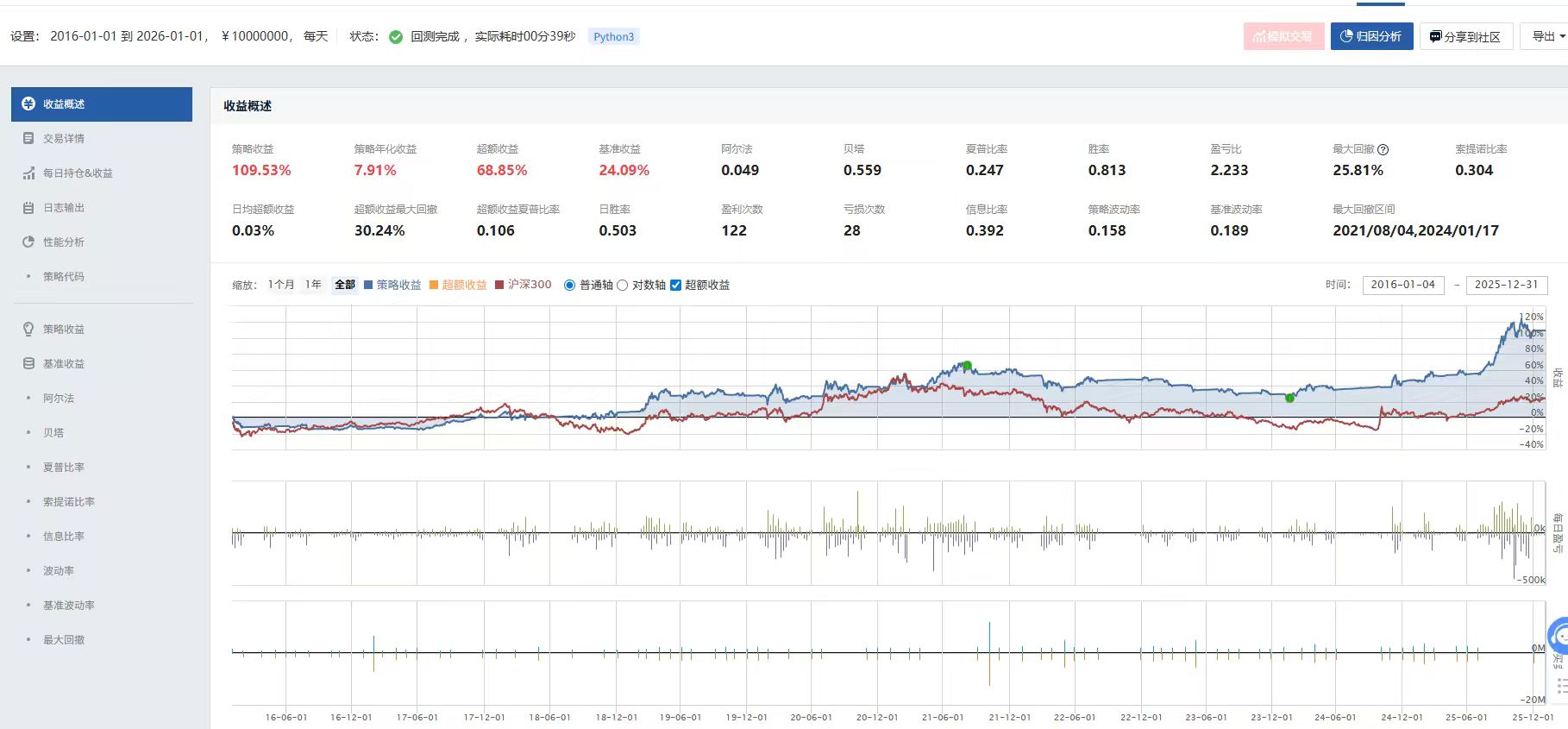The height and width of the screenshot is (729, 1568).
Task: Click the bar chart icon for 每日持仓&收益
Action: (x=28, y=173)
